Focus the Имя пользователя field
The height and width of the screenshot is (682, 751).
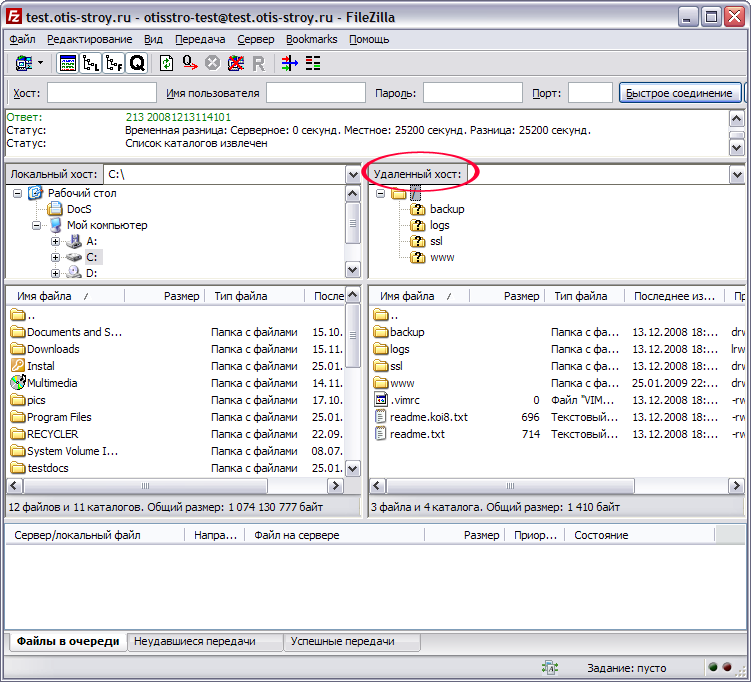tap(316, 93)
